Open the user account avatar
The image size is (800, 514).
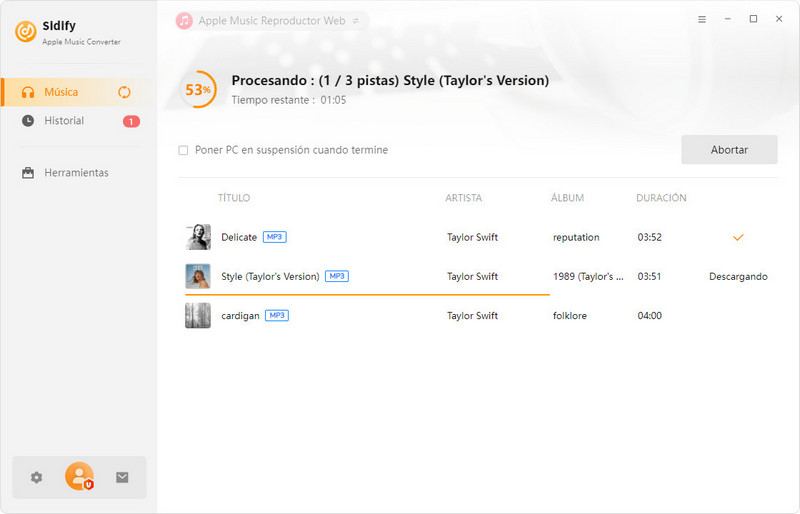pyautogui.click(x=80, y=476)
